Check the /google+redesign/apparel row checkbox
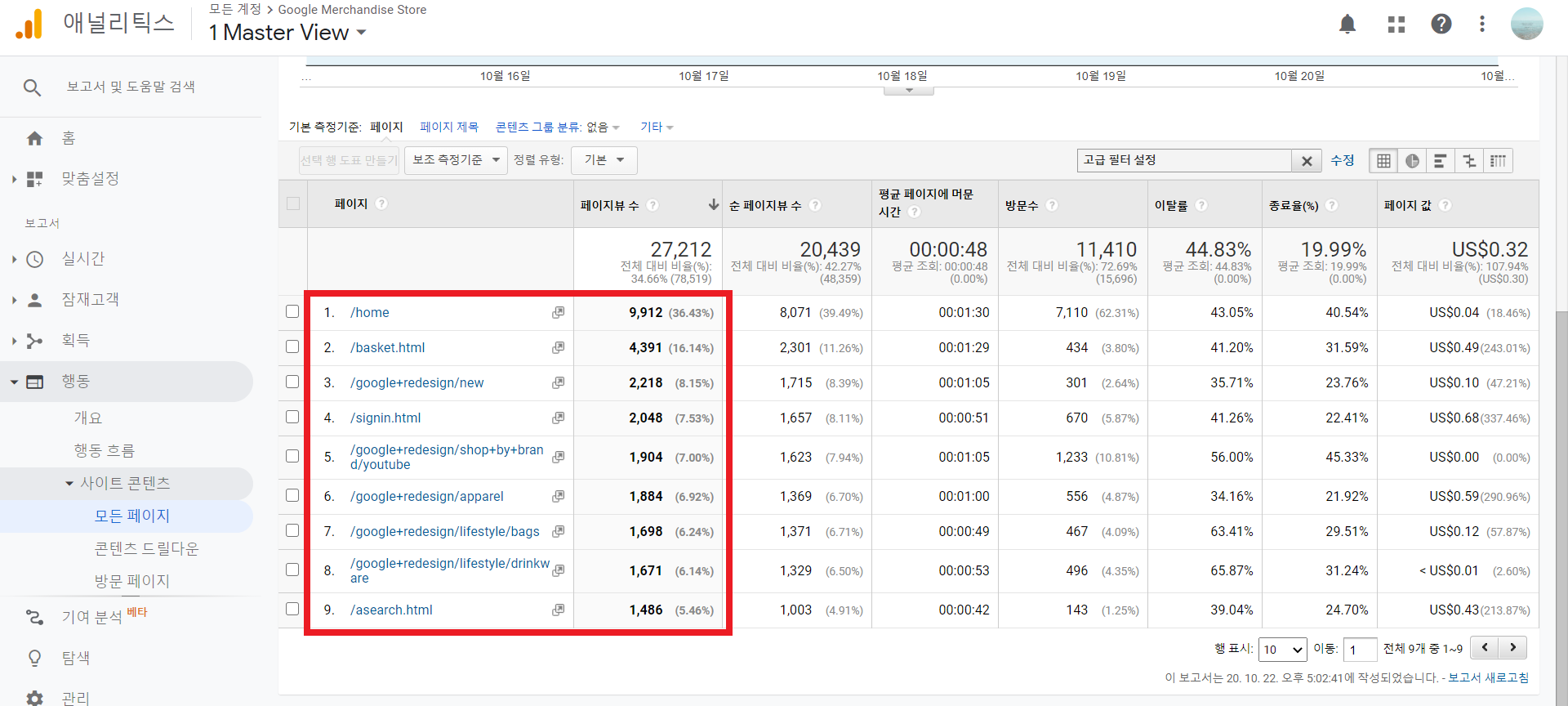This screenshot has width=1568, height=706. (292, 495)
